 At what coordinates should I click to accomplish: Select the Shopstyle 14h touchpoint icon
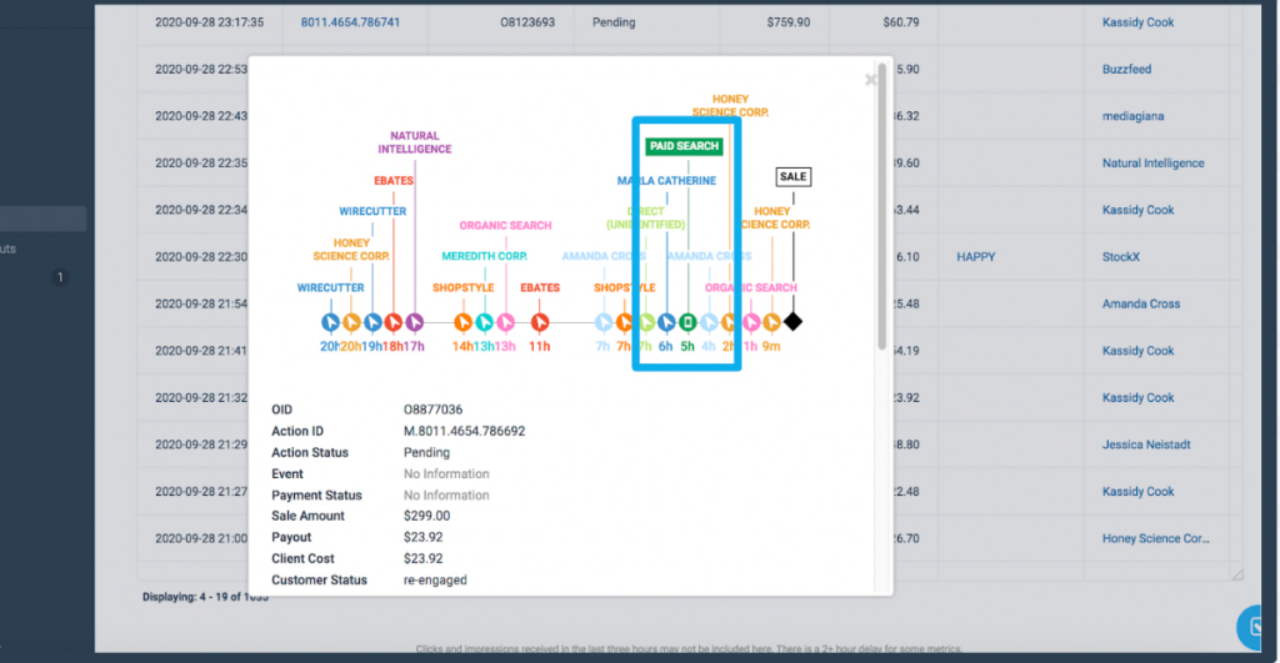(x=463, y=322)
